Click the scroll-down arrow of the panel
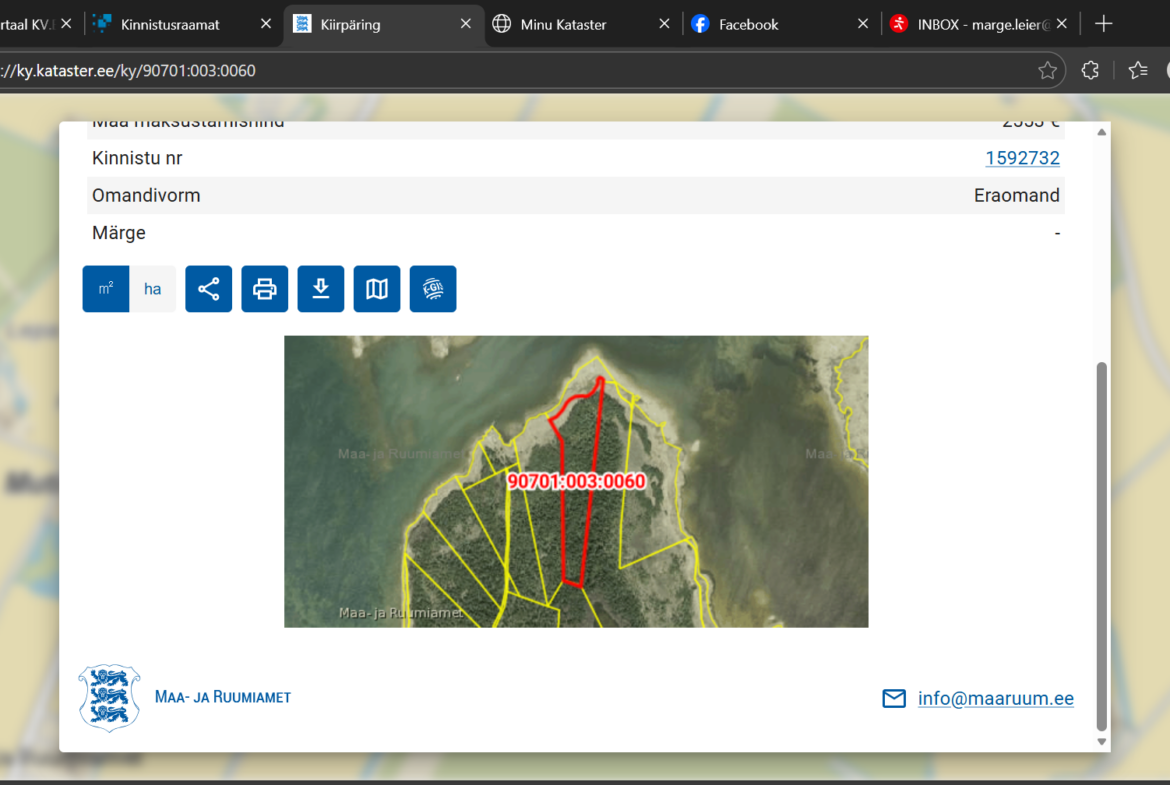The image size is (1170, 785). point(1102,741)
